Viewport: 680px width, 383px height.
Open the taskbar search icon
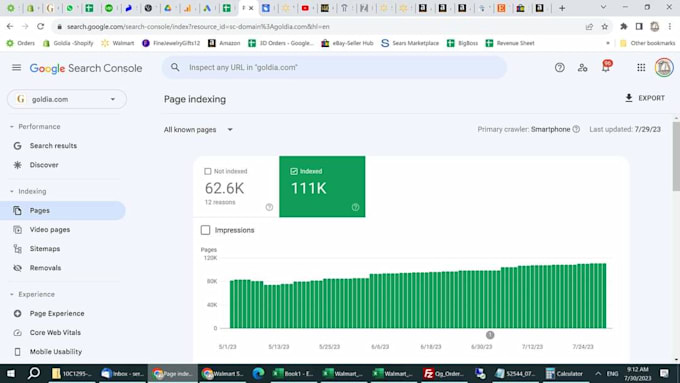(x=34, y=373)
